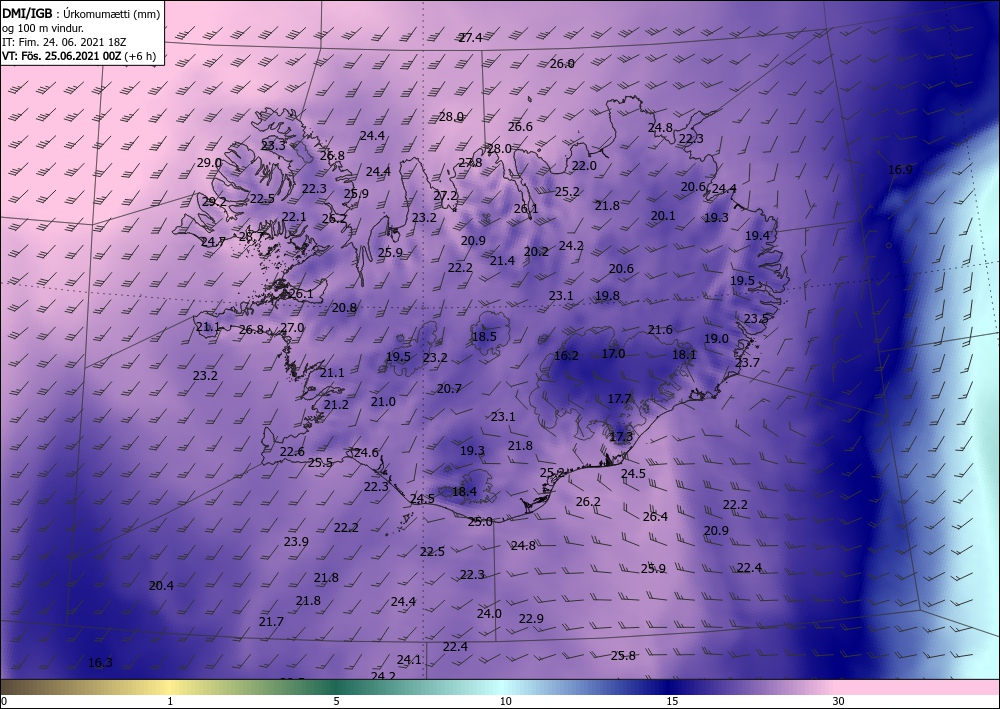This screenshot has width=1000, height=709.
Task: Click the 19.0 map value
Action: tap(716, 339)
